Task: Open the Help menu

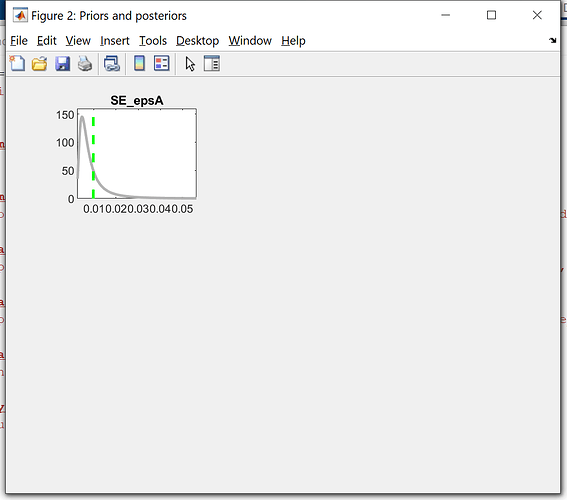Action: [x=293, y=41]
